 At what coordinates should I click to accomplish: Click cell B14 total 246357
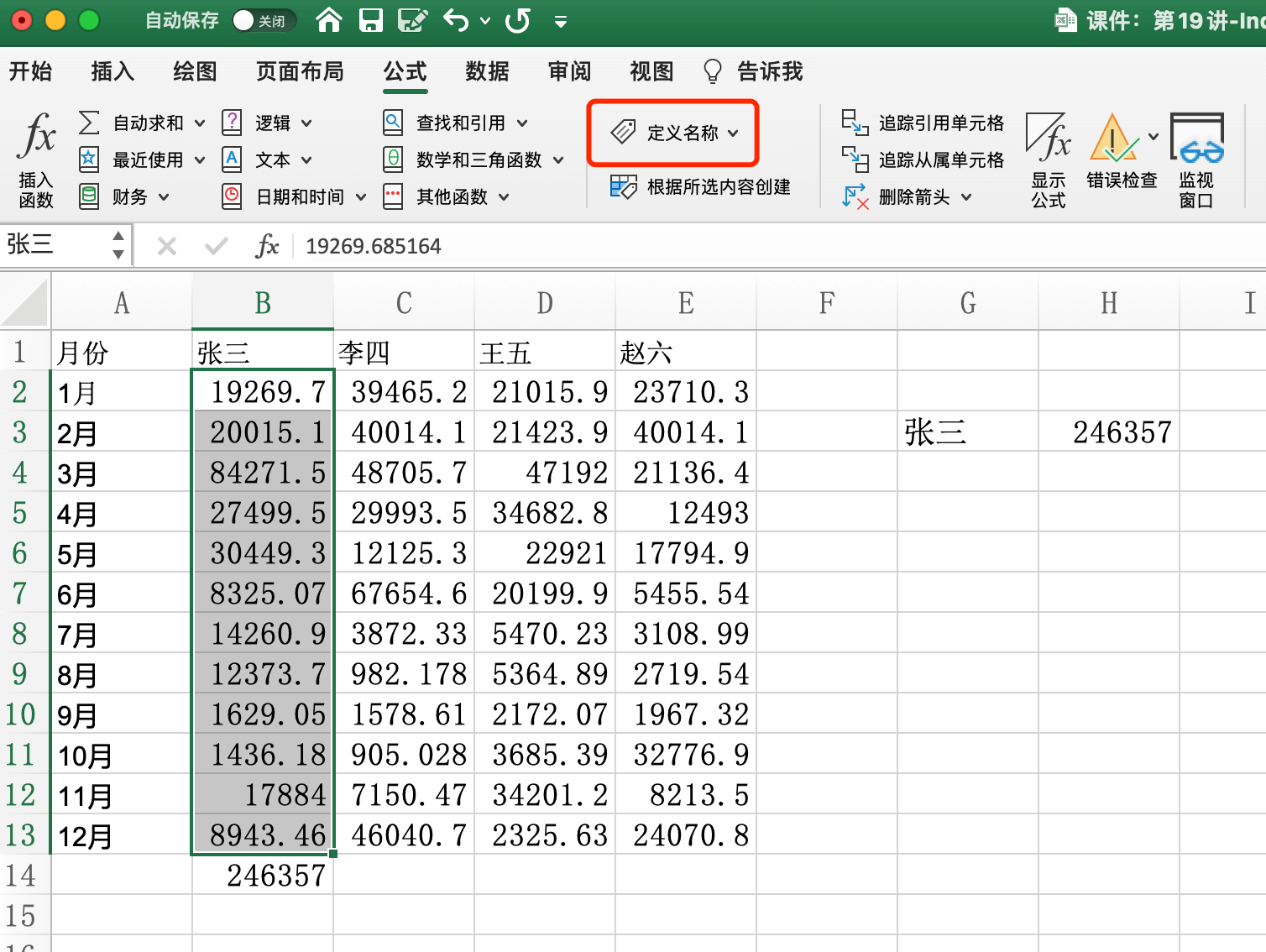tap(263, 876)
